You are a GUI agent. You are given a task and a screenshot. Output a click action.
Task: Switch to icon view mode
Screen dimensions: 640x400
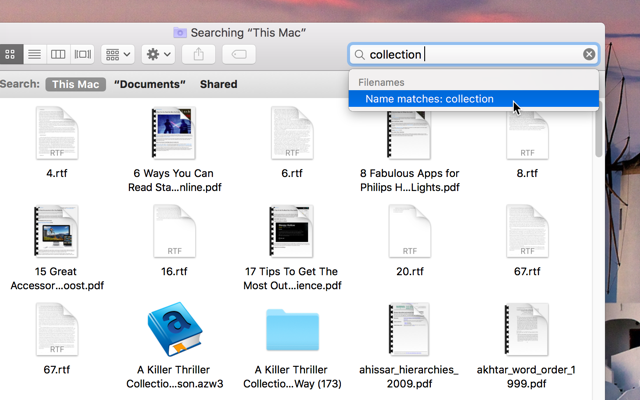(10, 54)
